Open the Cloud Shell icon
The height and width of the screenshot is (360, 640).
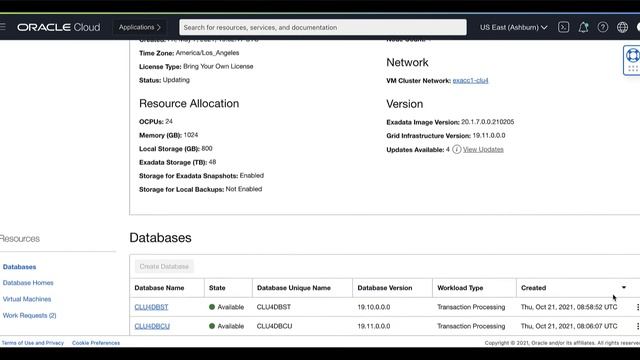point(564,27)
